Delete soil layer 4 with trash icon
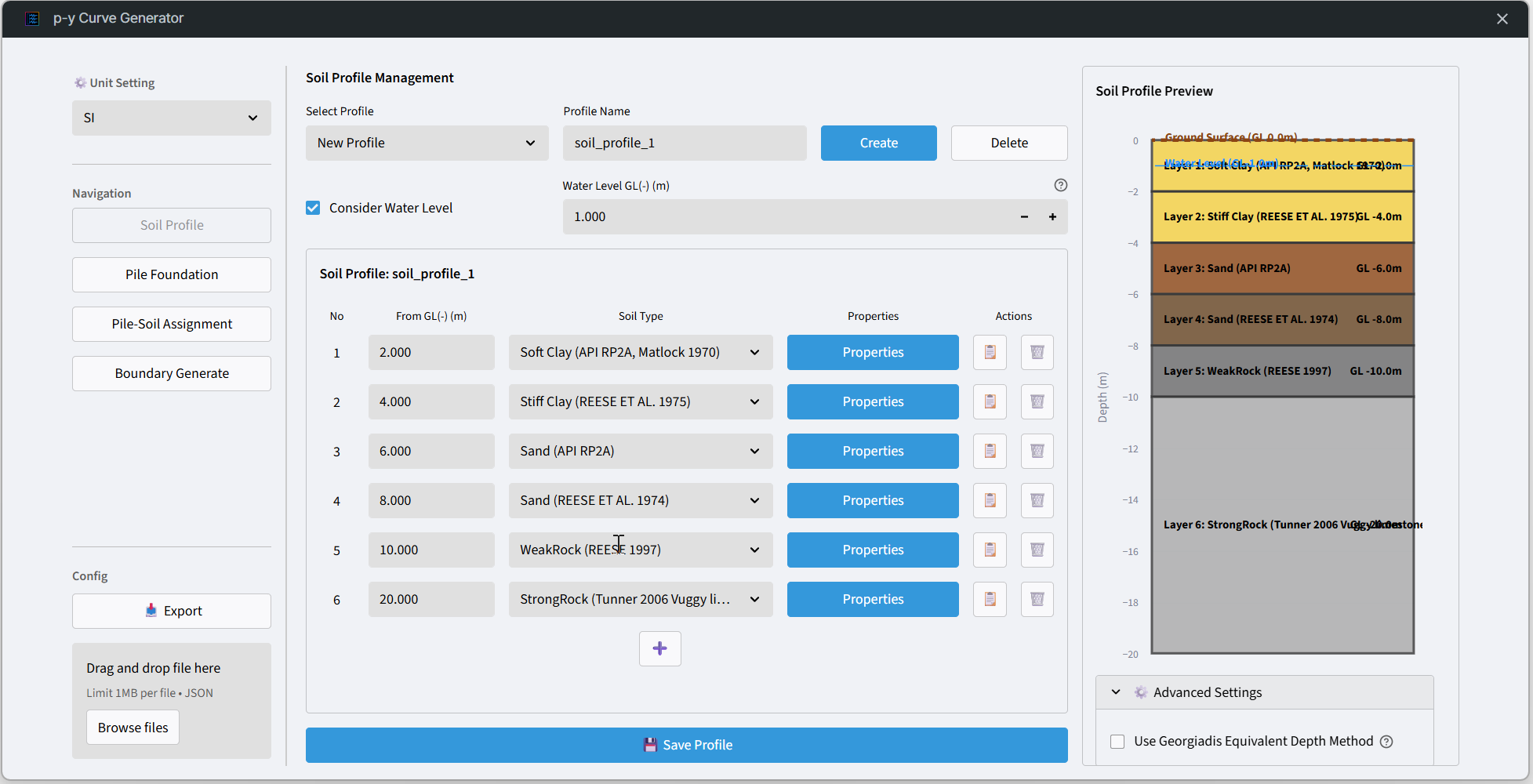Image resolution: width=1533 pixels, height=784 pixels. pos(1037,500)
